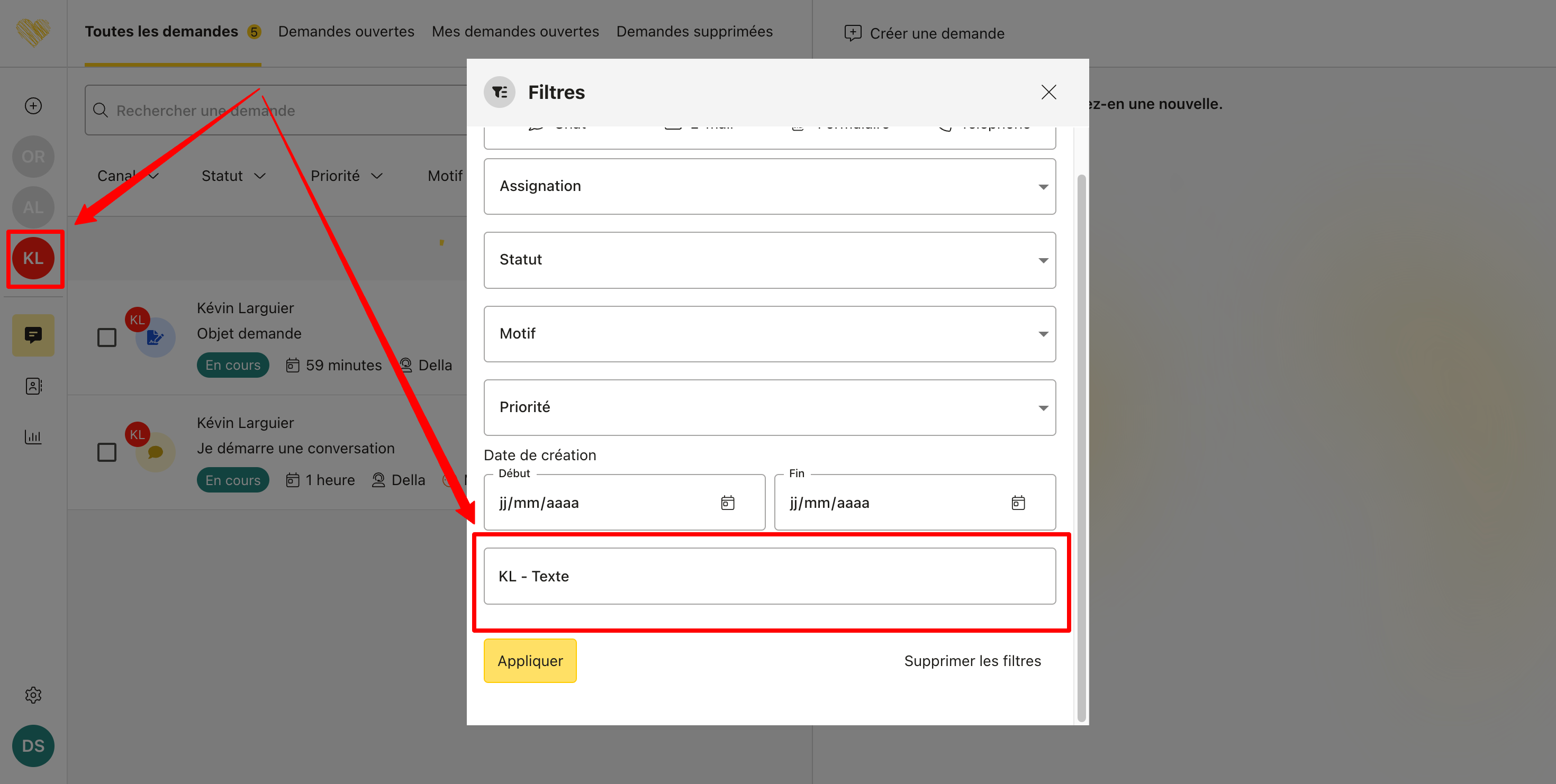Open the messages chat icon in sidebar
This screenshot has height=784, width=1556.
click(x=33, y=335)
